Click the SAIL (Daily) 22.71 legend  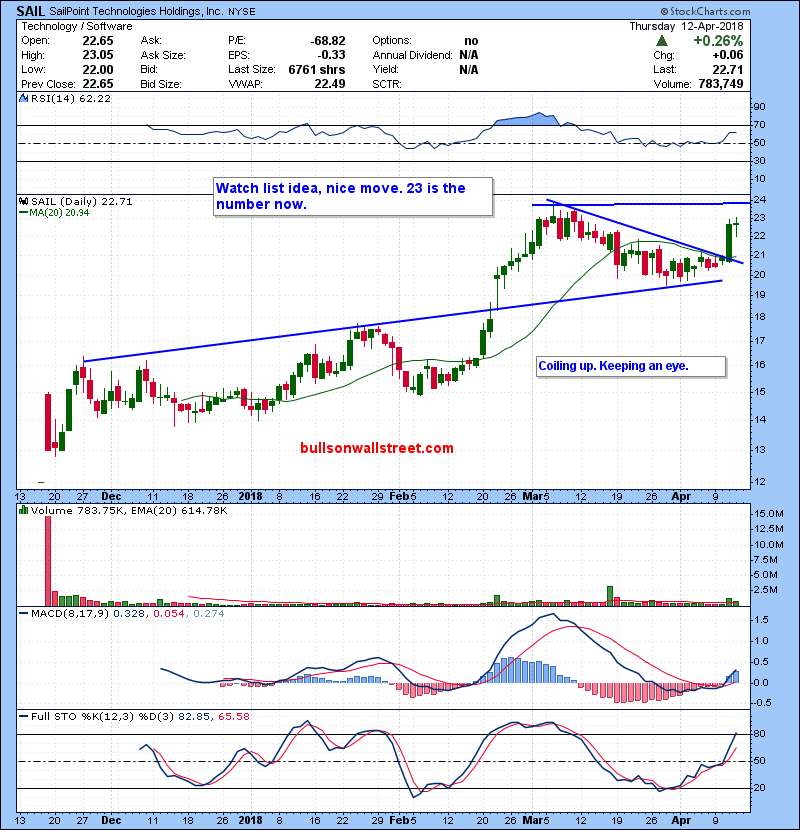(82, 201)
